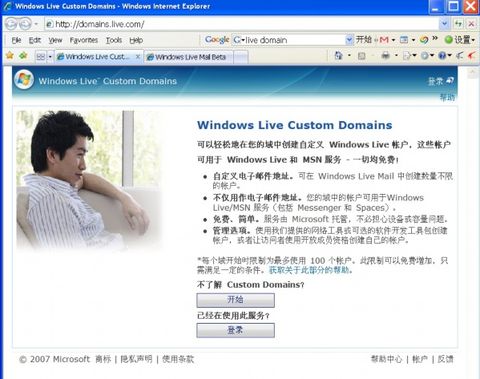Image resolution: width=480 pixels, height=379 pixels.
Task: Open the 帐户 account footer link
Action: pos(420,359)
